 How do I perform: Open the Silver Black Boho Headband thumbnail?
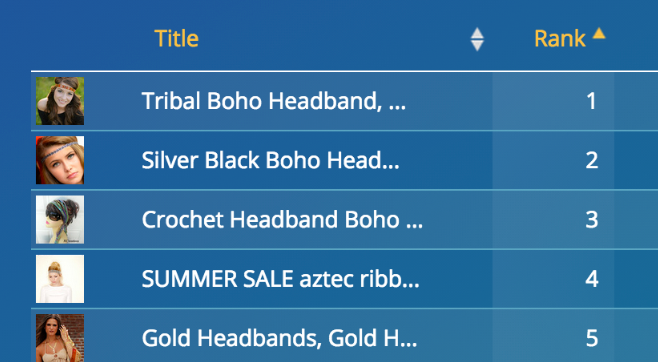pyautogui.click(x=60, y=160)
